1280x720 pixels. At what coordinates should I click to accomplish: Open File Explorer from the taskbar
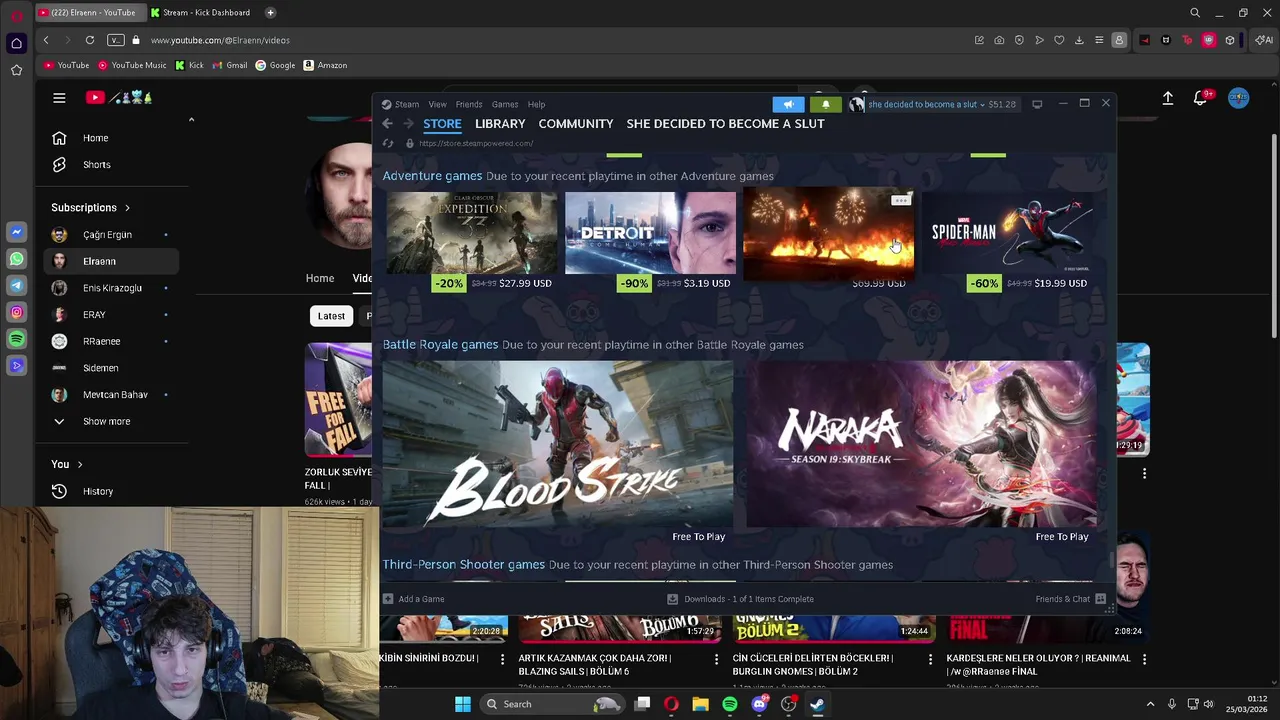click(700, 704)
